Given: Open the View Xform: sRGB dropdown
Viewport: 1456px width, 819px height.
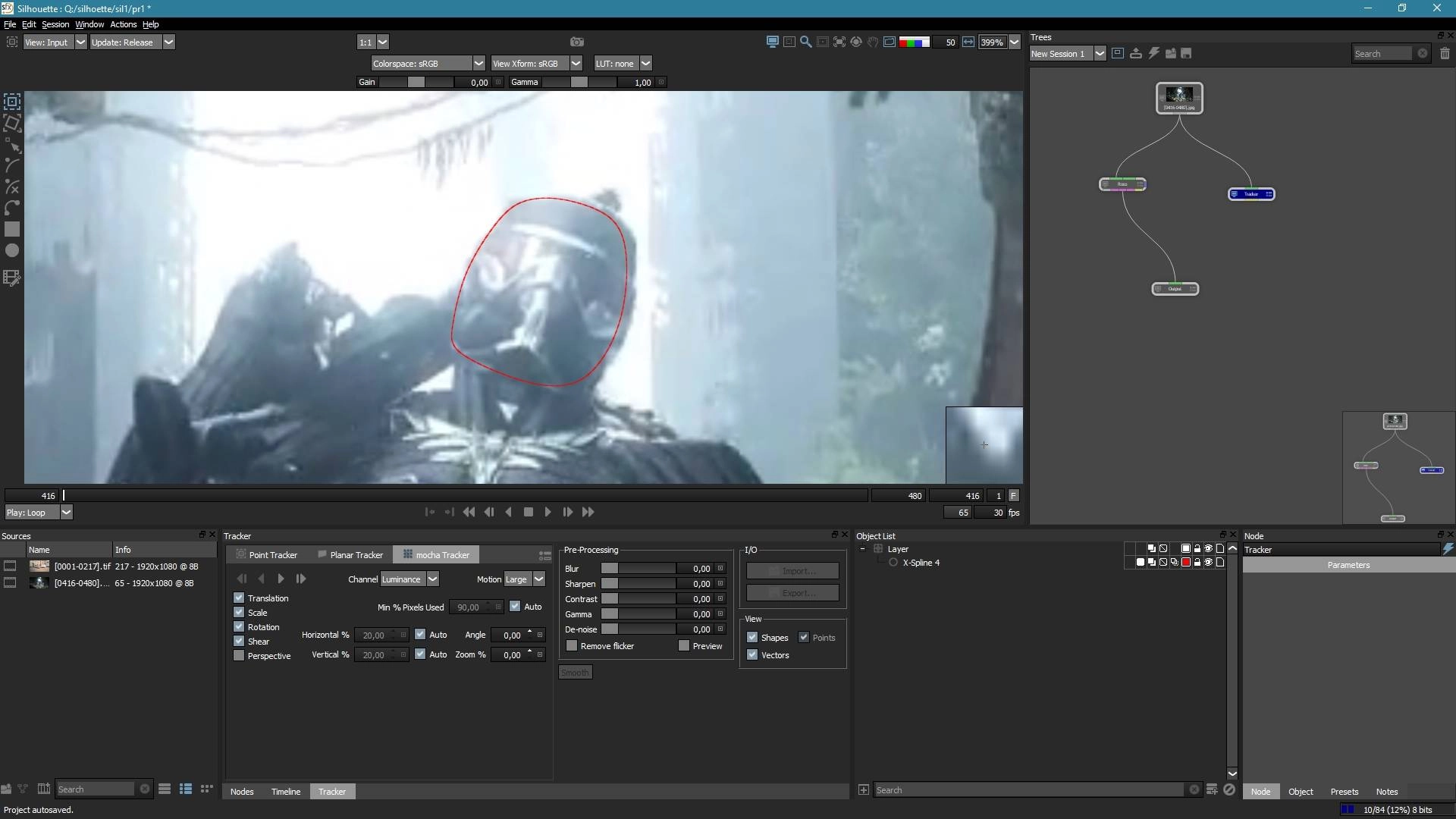Looking at the screenshot, I should tap(536, 64).
